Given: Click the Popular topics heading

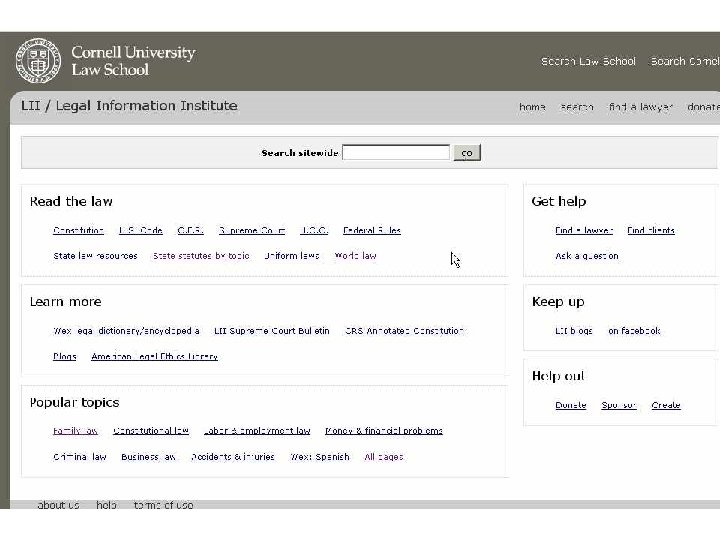Looking at the screenshot, I should pos(74,403).
